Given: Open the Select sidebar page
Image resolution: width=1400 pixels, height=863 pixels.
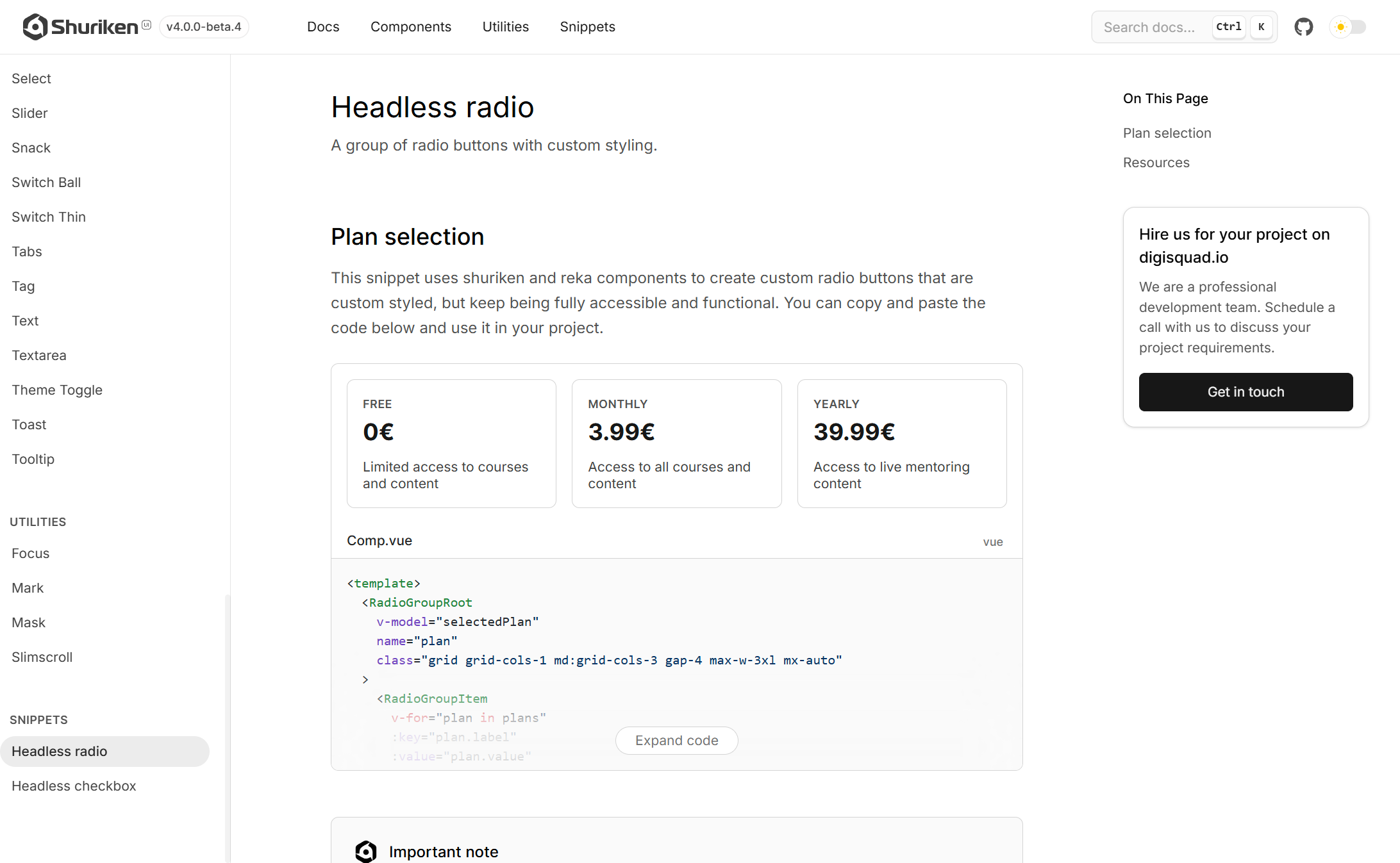Looking at the screenshot, I should click(x=31, y=79).
